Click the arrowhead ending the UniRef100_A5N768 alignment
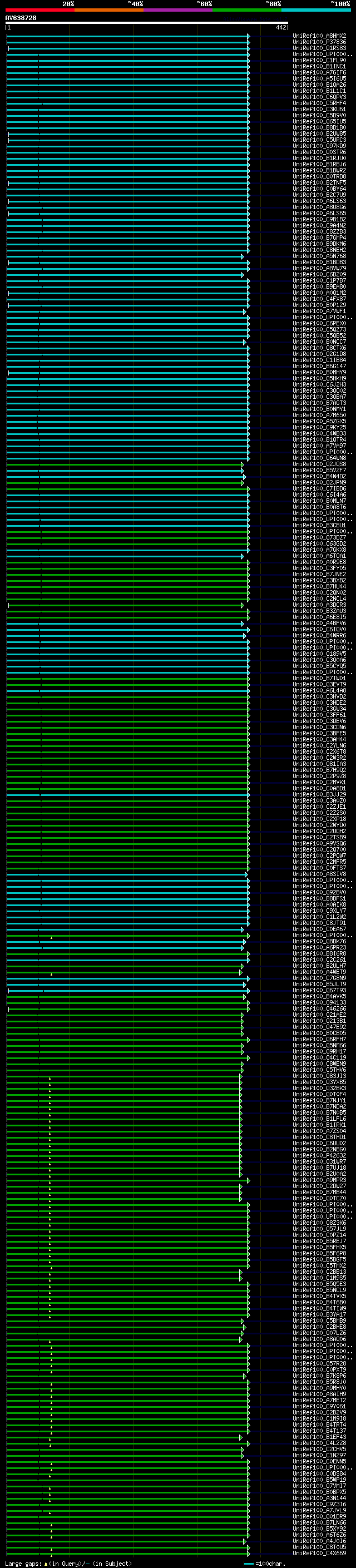 (x=242, y=257)
